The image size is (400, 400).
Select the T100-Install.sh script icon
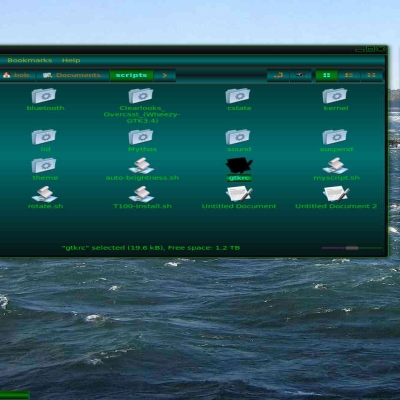(x=142, y=195)
